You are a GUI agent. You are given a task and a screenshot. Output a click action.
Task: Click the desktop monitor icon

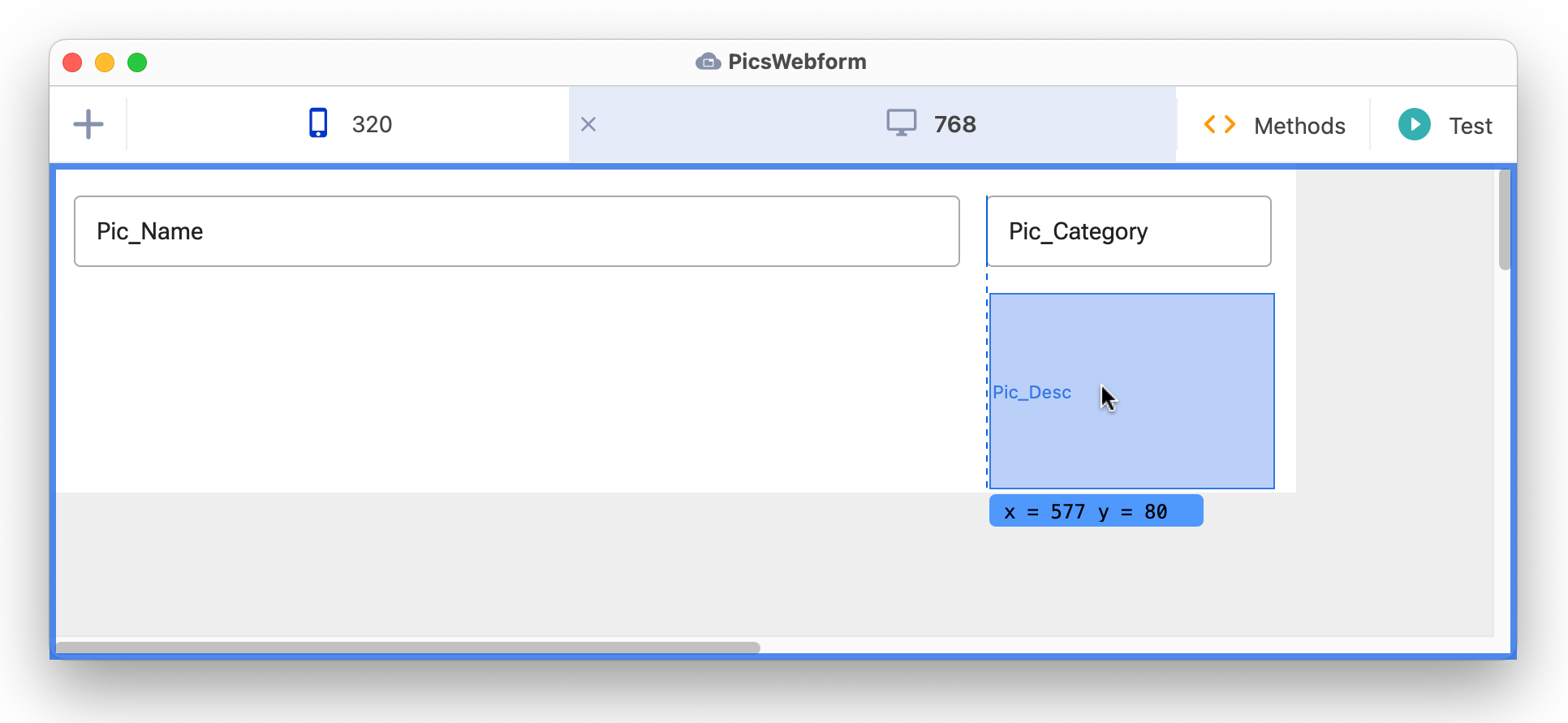(901, 123)
